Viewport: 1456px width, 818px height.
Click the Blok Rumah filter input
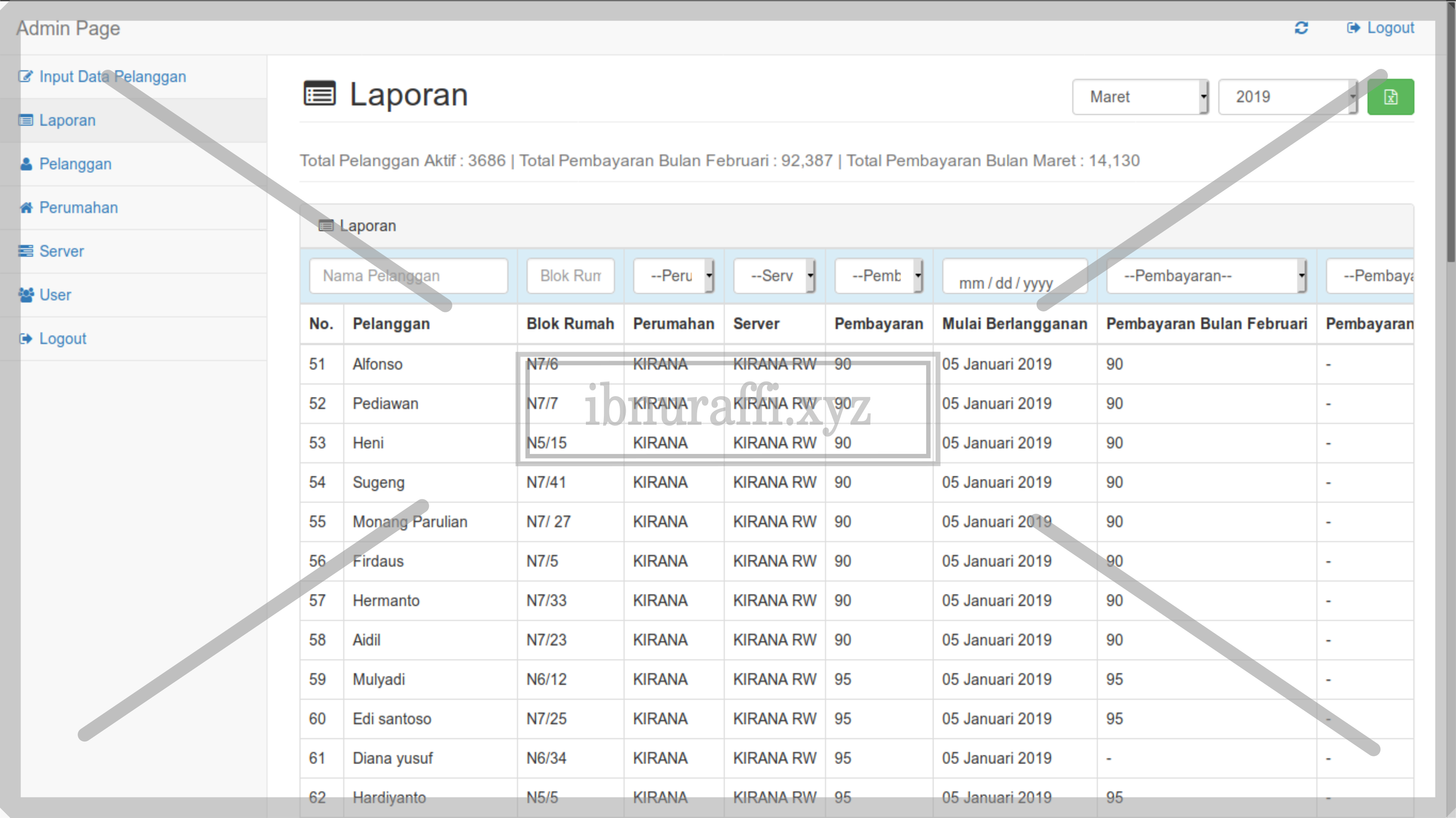[570, 276]
